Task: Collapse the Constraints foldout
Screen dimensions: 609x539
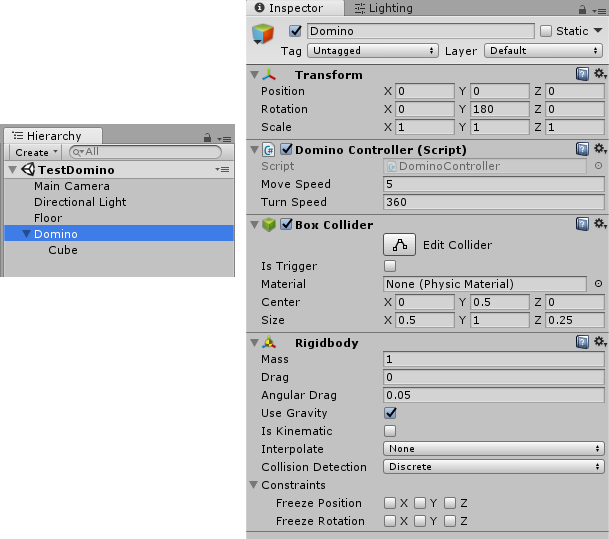Action: coord(254,485)
